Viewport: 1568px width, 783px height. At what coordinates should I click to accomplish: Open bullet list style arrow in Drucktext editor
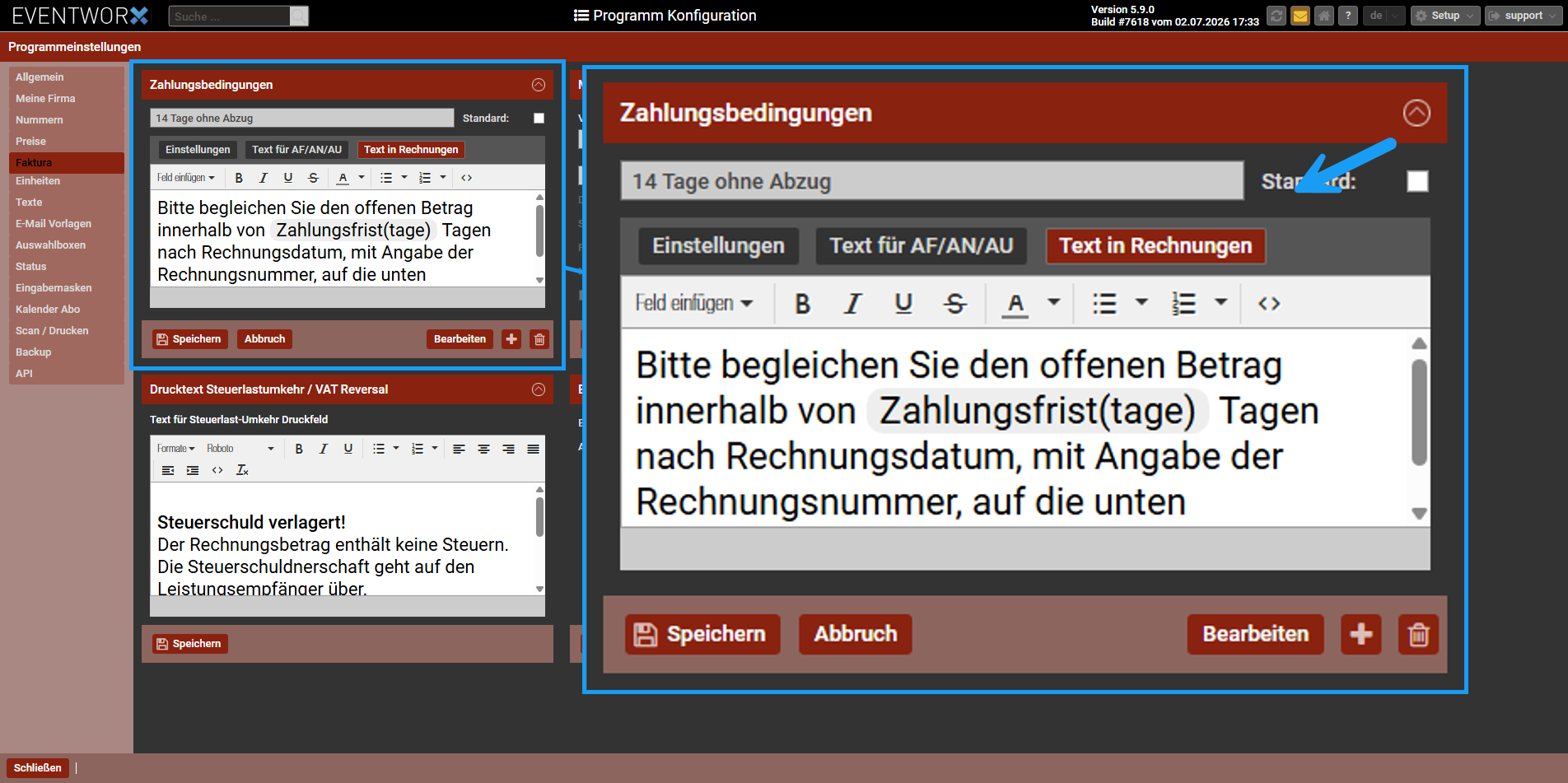coord(396,449)
